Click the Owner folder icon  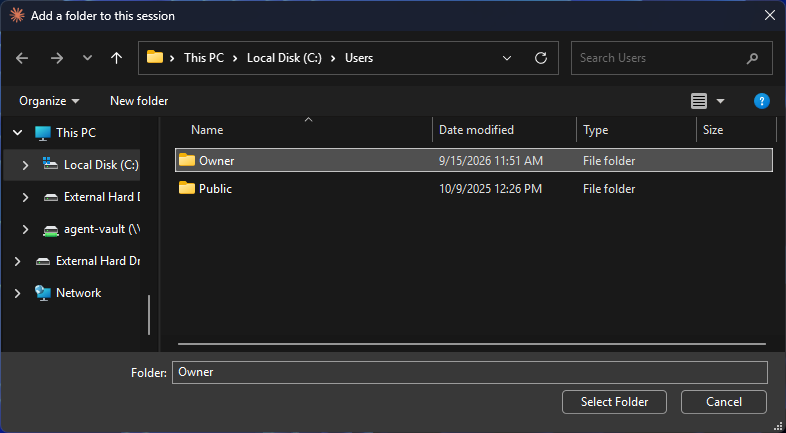(187, 160)
